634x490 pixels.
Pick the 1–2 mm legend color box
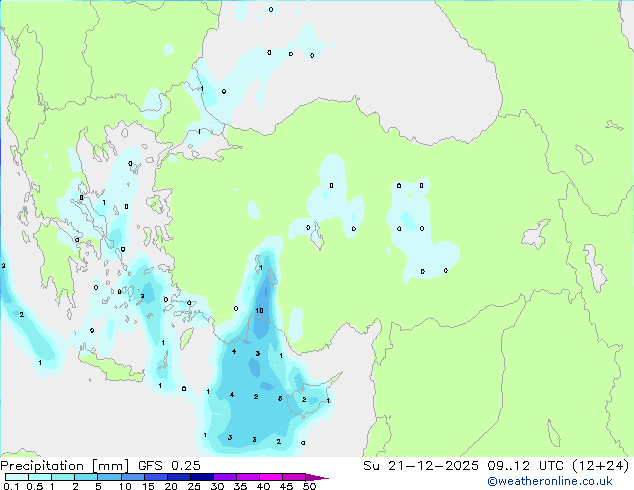coord(63,477)
